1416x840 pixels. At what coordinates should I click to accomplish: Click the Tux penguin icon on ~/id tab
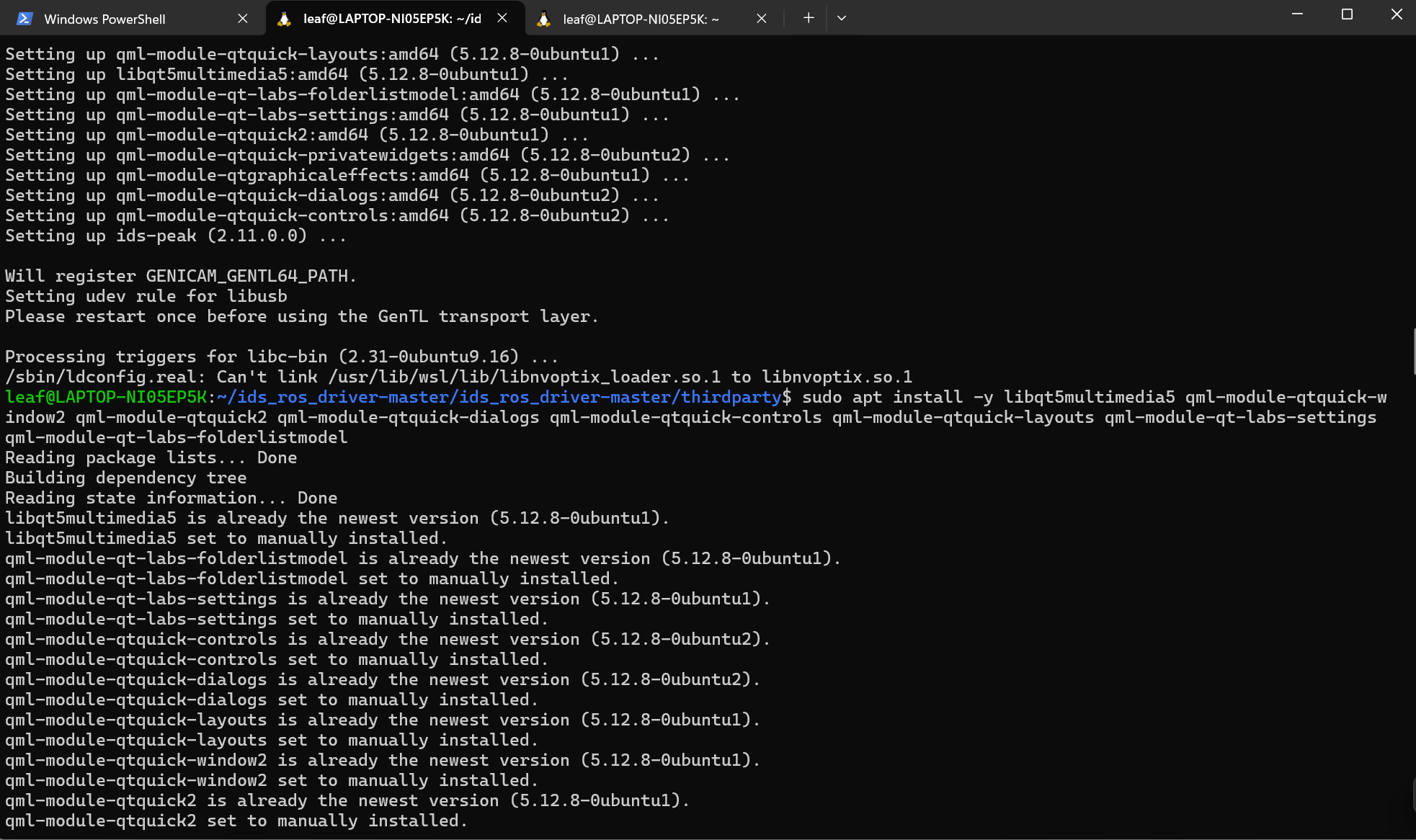click(285, 19)
